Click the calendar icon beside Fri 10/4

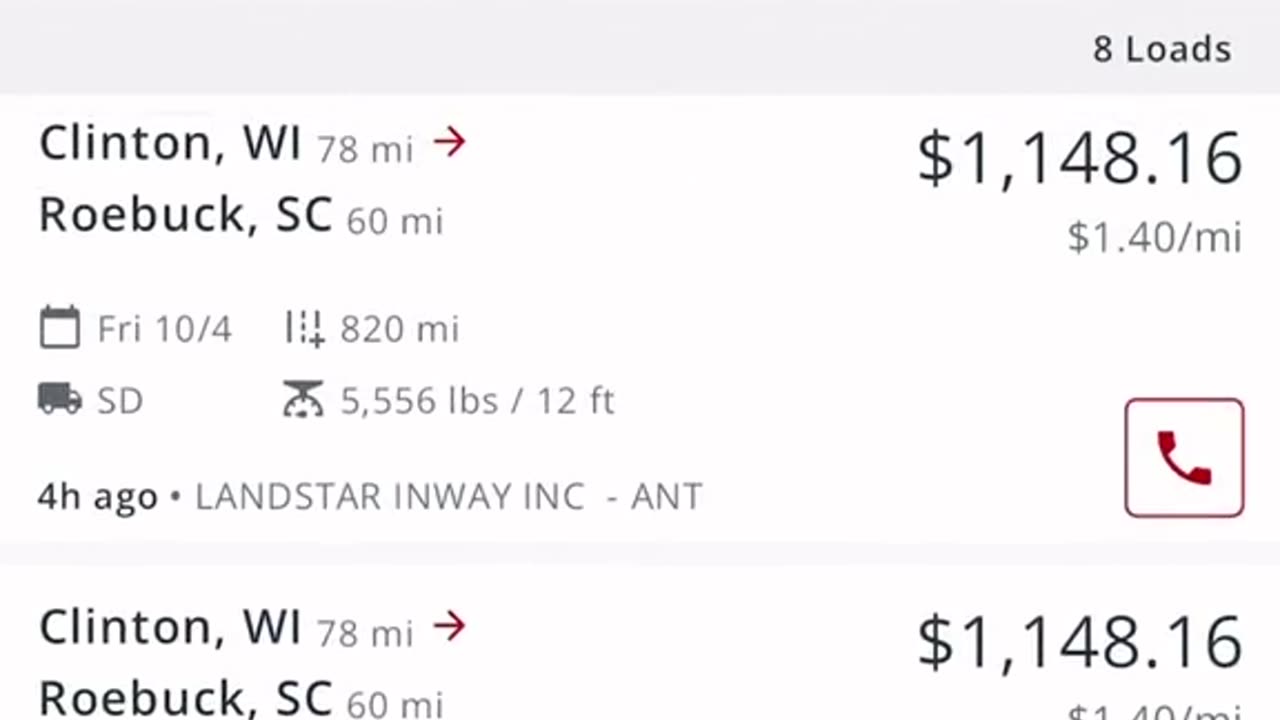tap(59, 328)
